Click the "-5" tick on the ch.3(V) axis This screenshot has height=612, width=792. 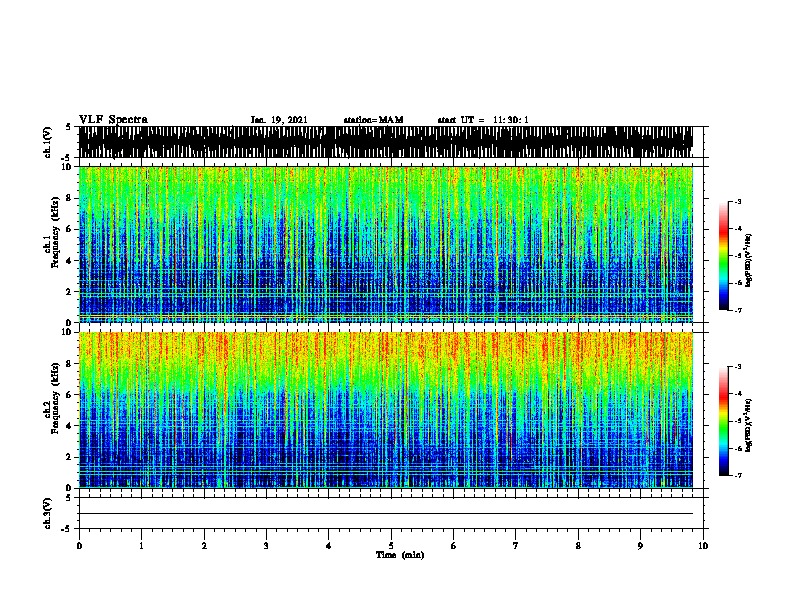tap(66, 529)
